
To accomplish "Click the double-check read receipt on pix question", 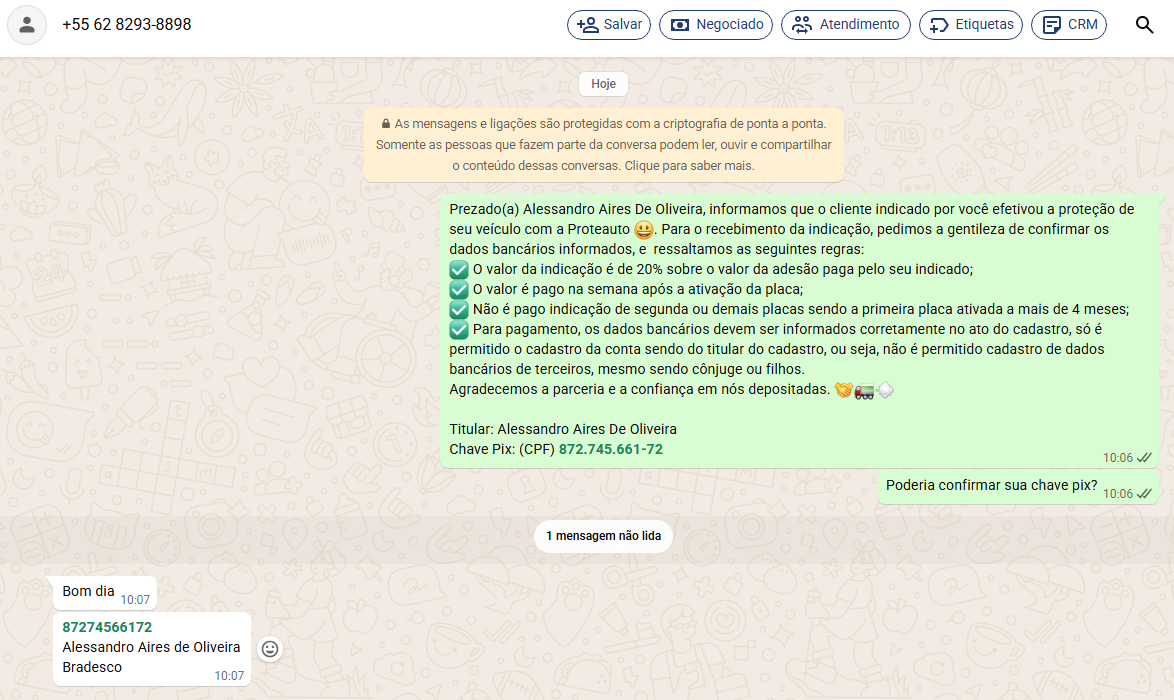I will point(1145,494).
